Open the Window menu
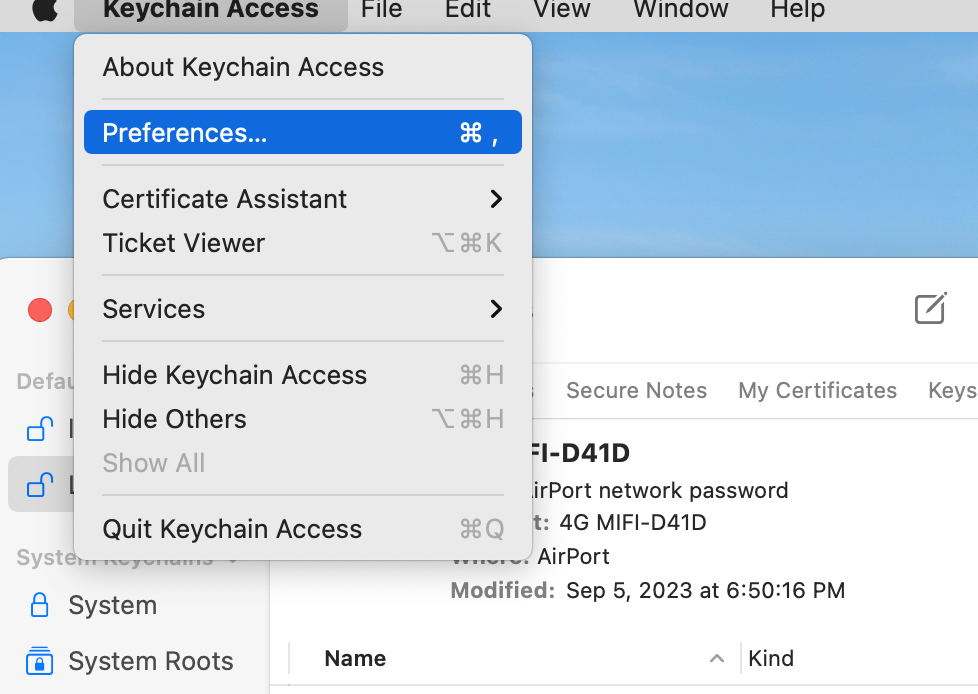 tap(680, 9)
